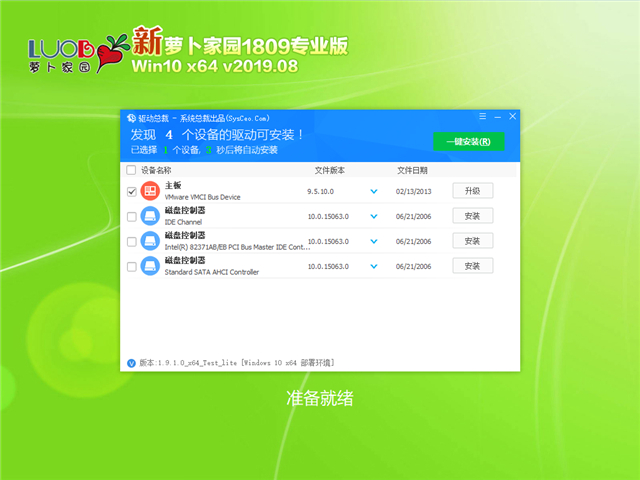Screen dimensions: 640x480
Task: Open the title bar menu icon
Action: (x=483, y=118)
